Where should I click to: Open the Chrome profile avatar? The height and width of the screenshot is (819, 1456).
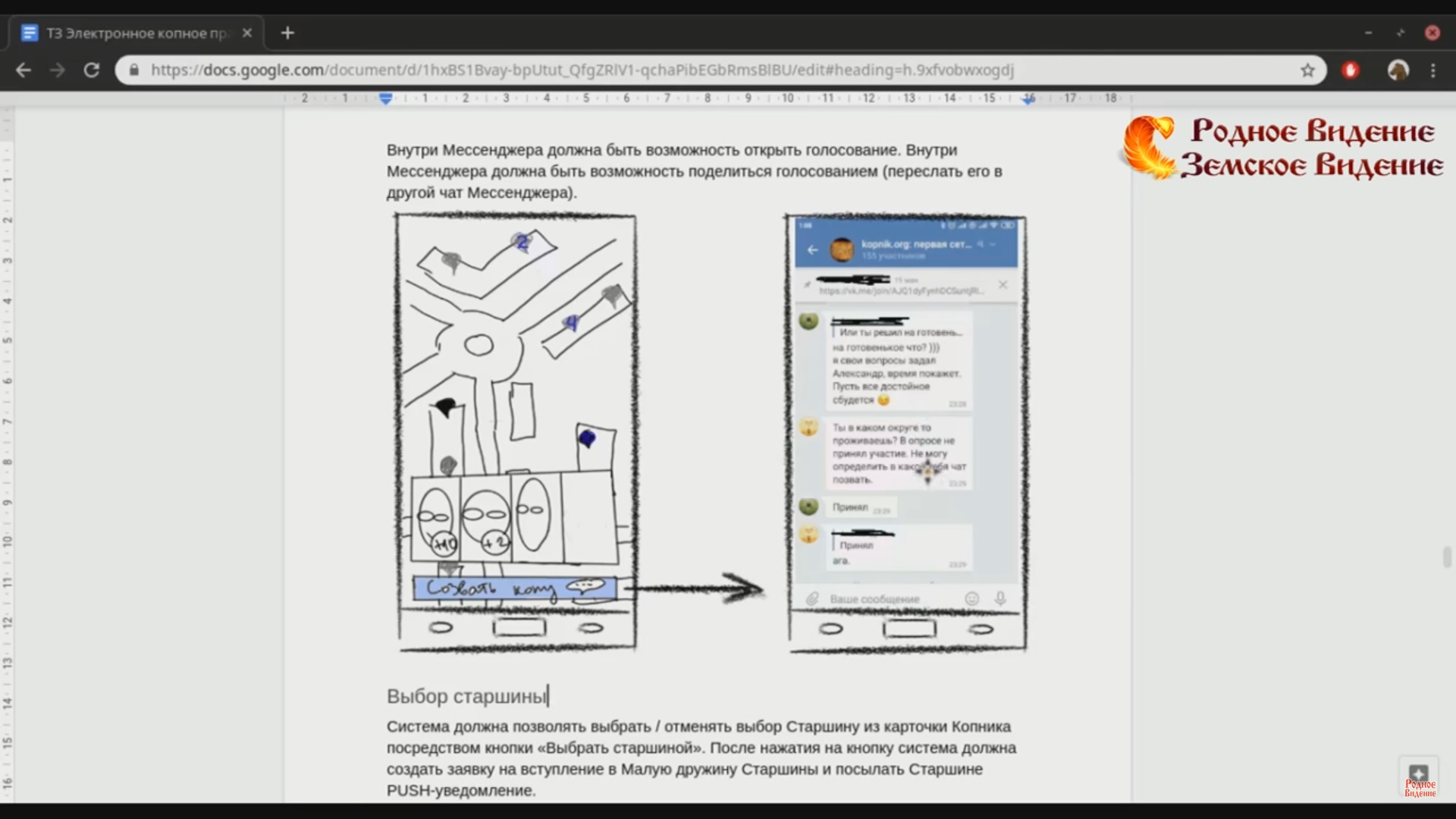[1398, 71]
